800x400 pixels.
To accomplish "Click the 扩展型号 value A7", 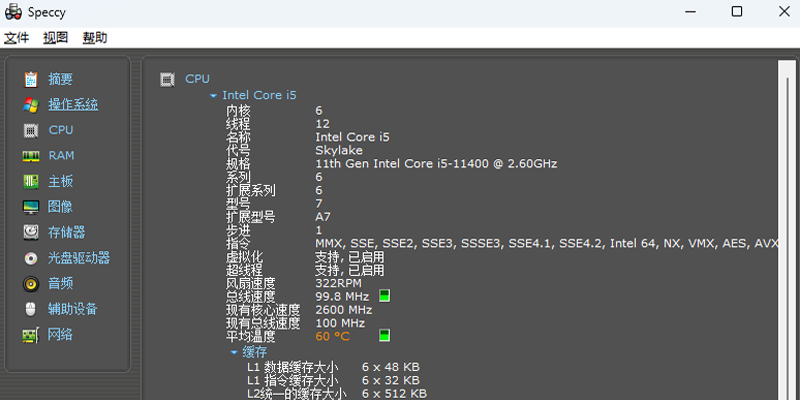I will point(323,217).
